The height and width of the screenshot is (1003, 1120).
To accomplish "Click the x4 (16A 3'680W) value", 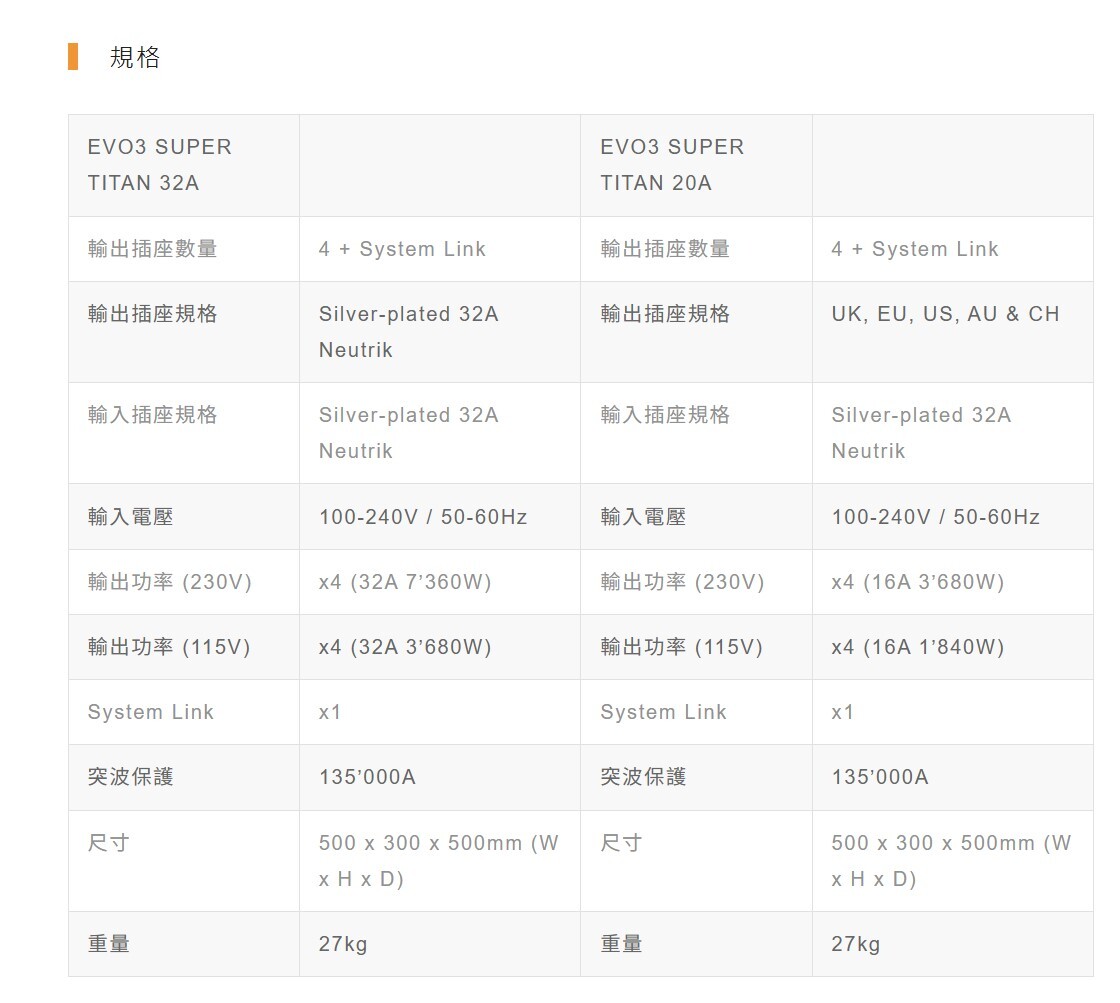I will coord(918,582).
